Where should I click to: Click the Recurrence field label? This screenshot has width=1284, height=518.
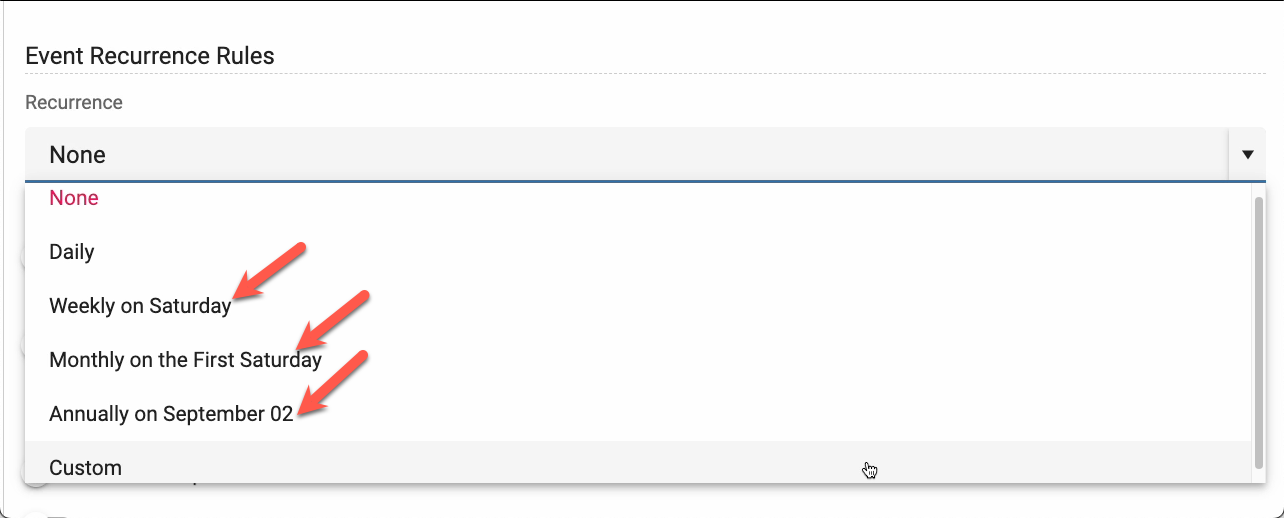(74, 103)
